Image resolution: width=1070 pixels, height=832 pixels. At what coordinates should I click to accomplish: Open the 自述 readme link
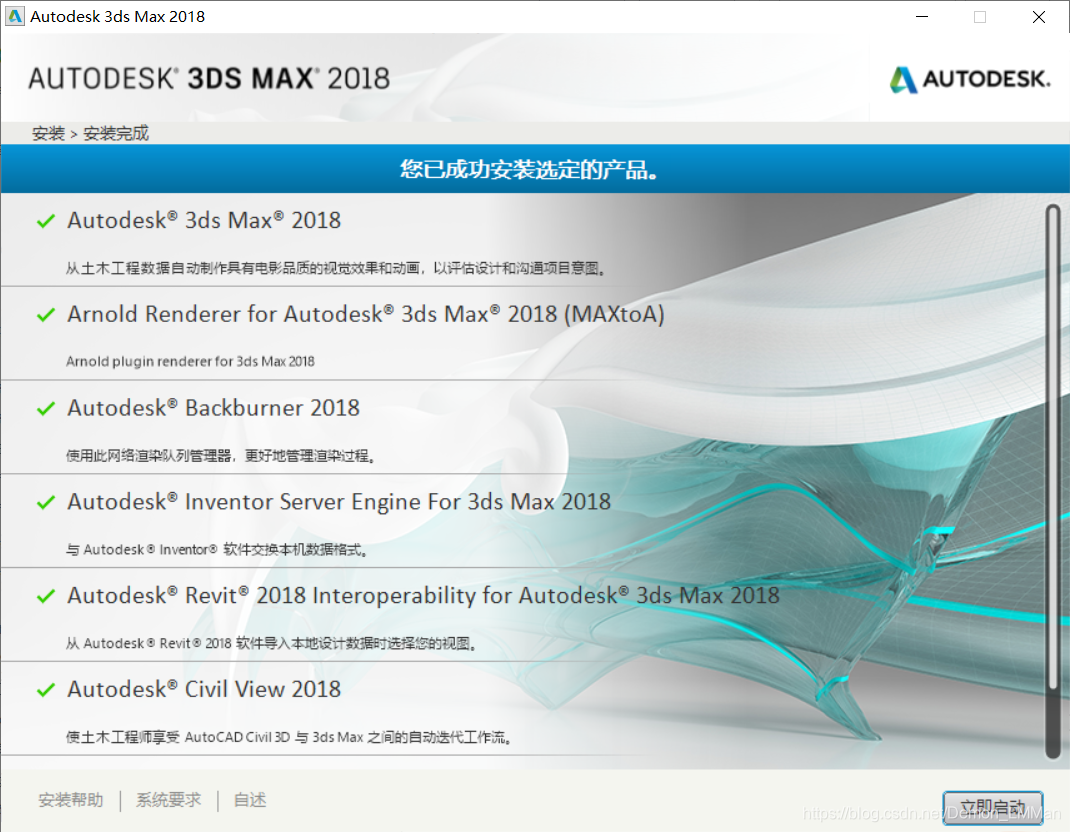(250, 800)
